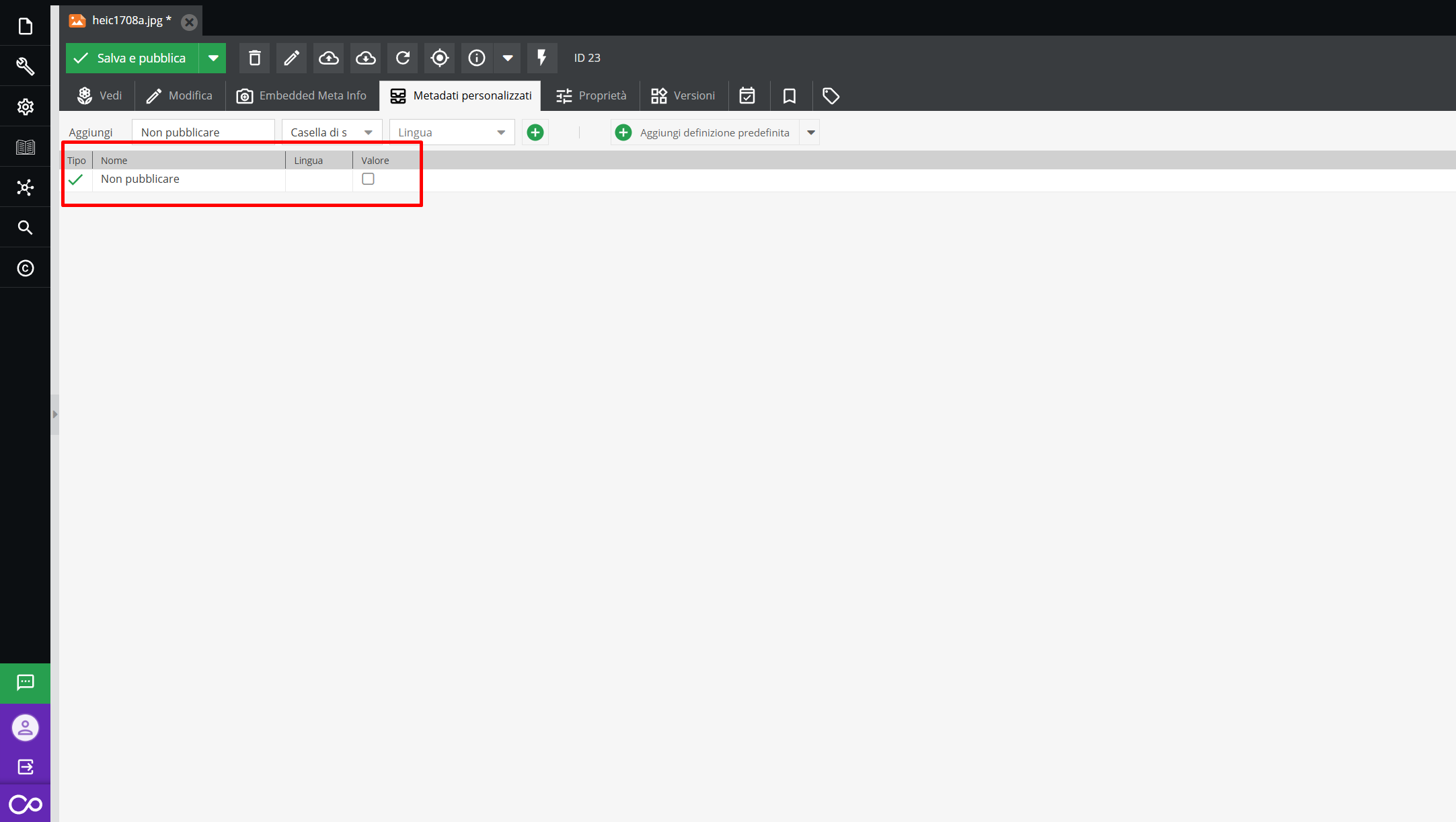Click the info icon in toolbar

click(x=476, y=58)
